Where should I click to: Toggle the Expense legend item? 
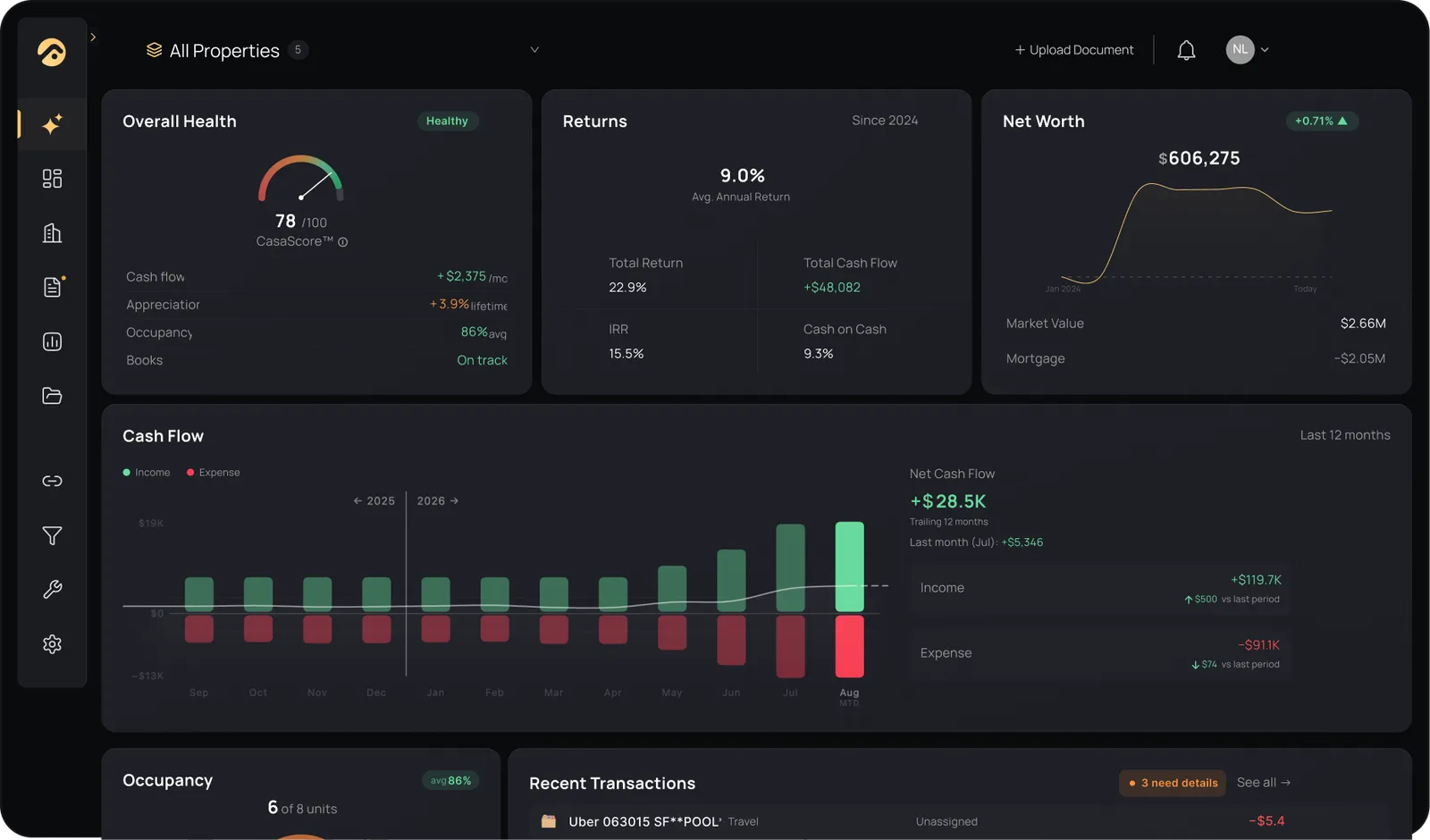click(x=214, y=473)
